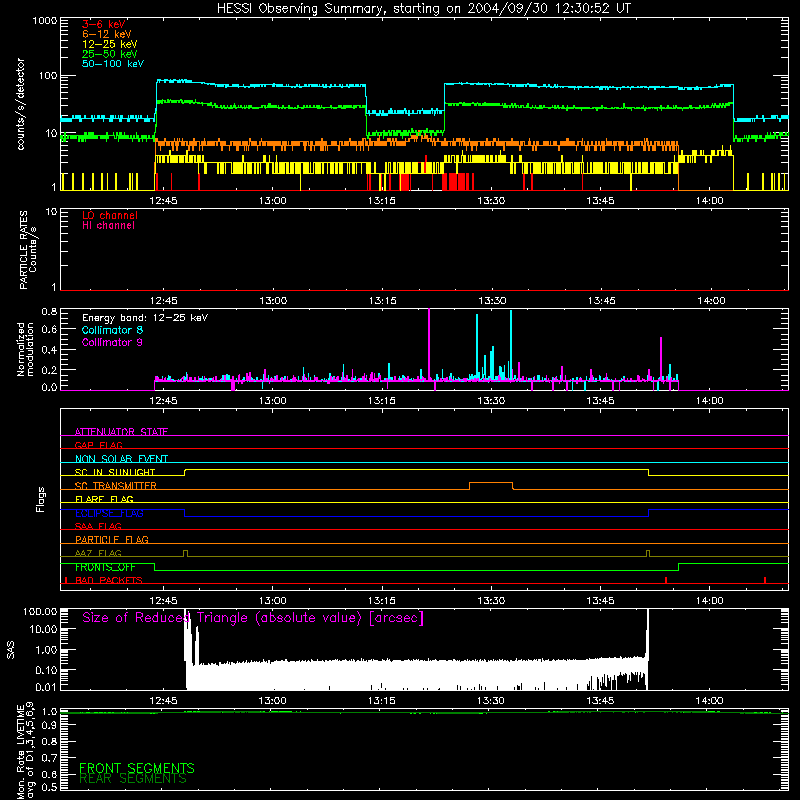The image size is (800, 800).
Task: Click the PARTICLE FLAG label
Action: point(112,540)
